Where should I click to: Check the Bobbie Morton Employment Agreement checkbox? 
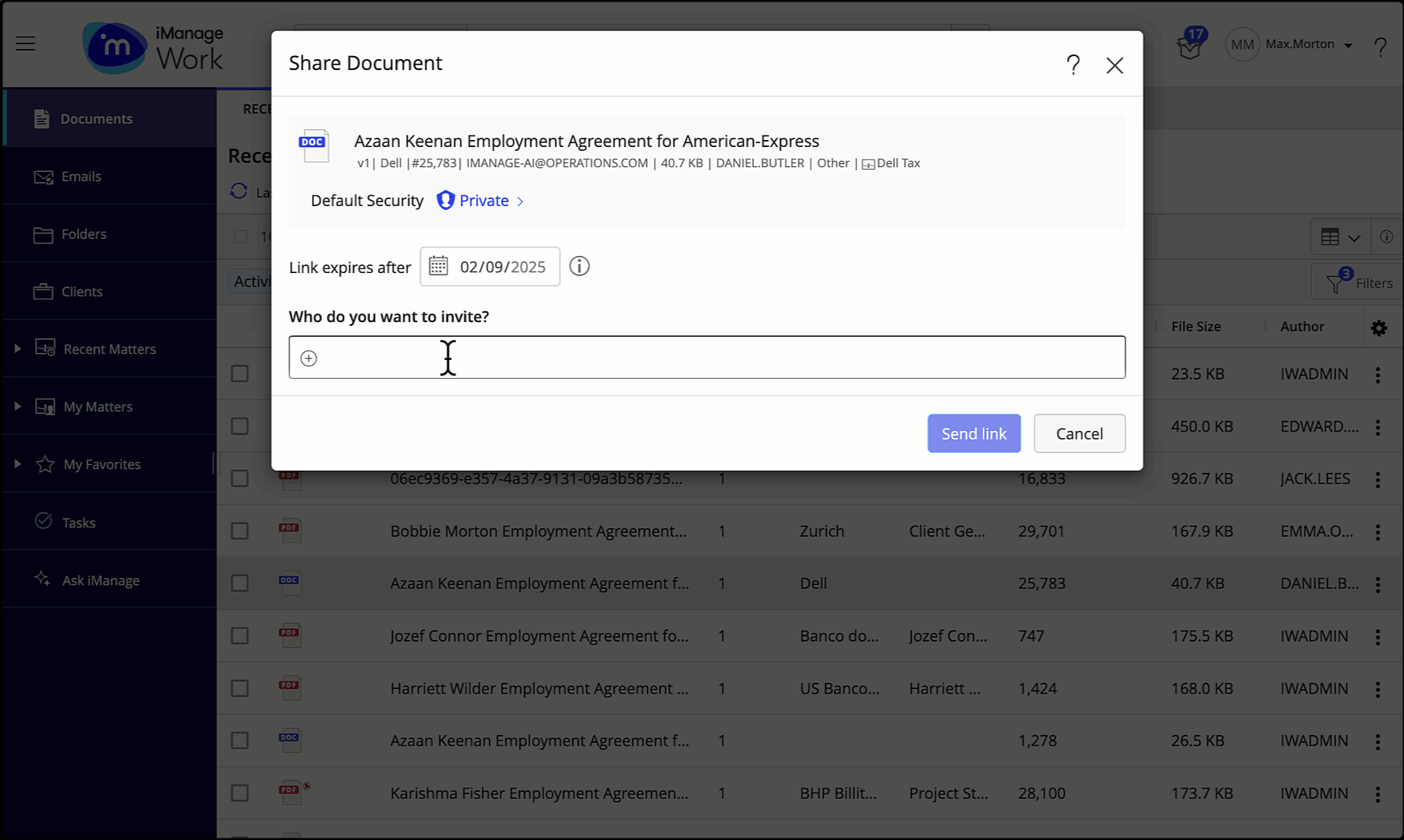pyautogui.click(x=239, y=530)
